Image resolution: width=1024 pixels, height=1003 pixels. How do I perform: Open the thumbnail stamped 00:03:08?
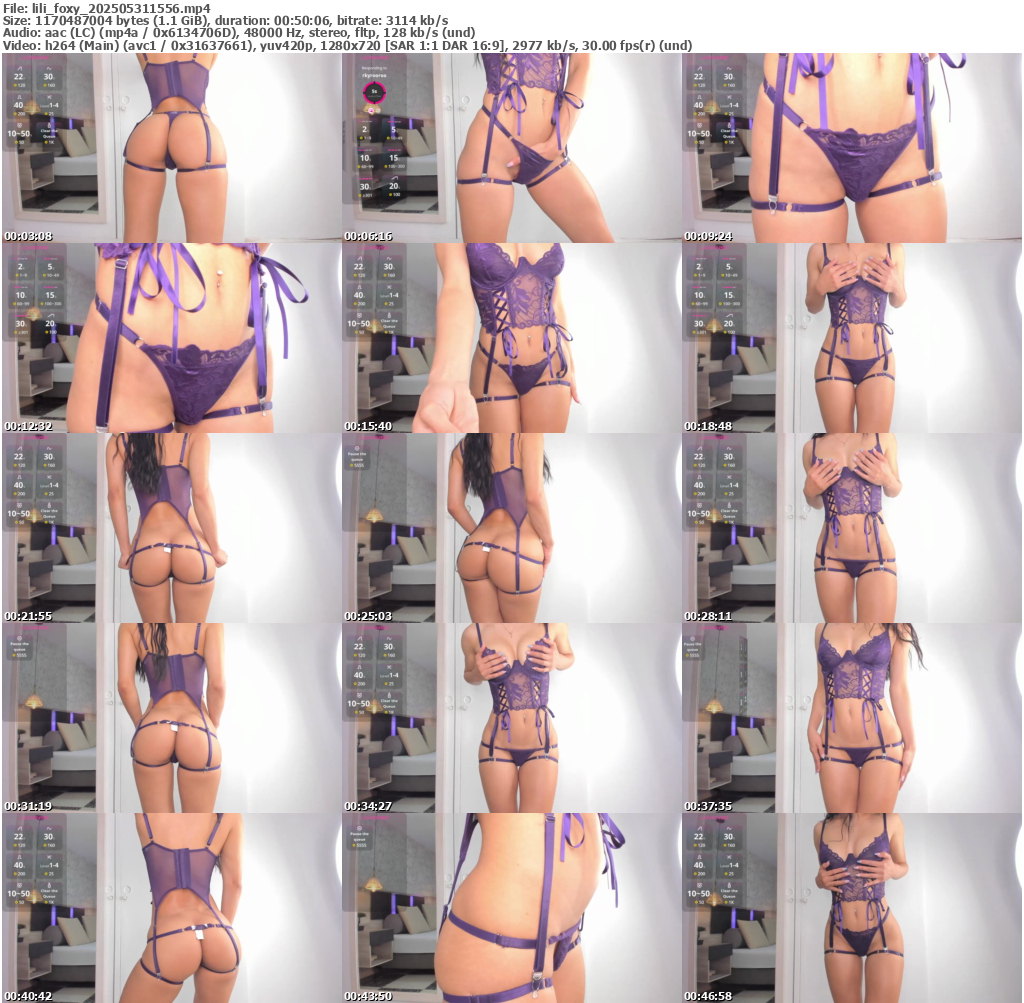[x=171, y=148]
